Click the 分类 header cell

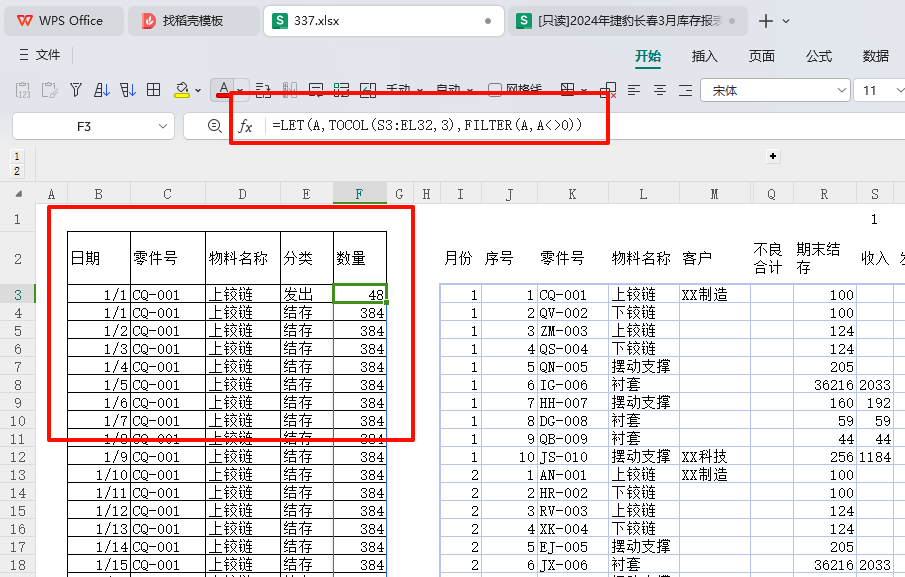[307, 258]
